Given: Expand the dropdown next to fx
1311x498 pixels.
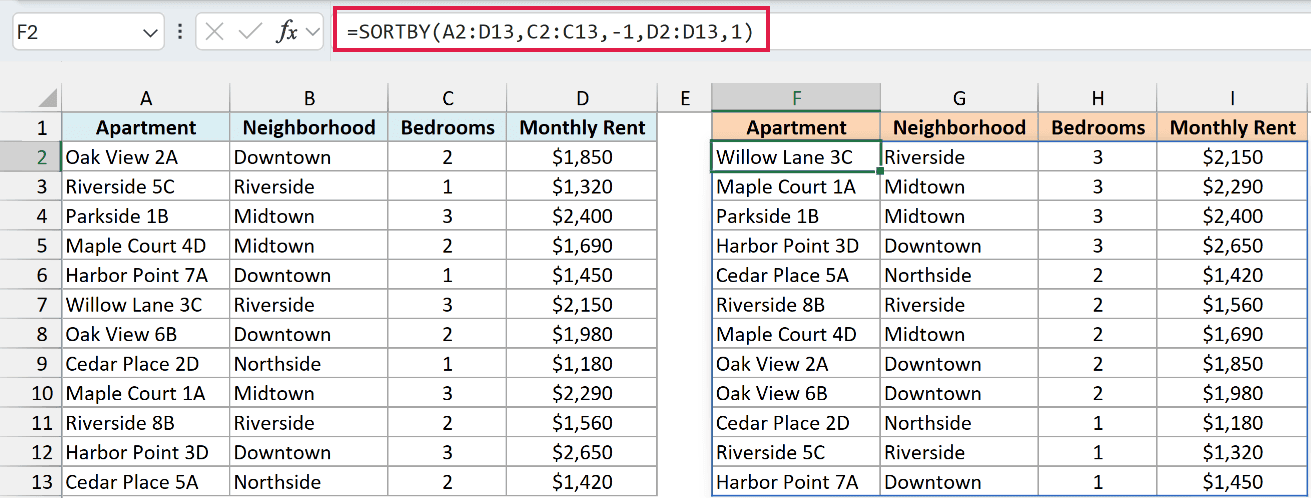Looking at the screenshot, I should [312, 33].
